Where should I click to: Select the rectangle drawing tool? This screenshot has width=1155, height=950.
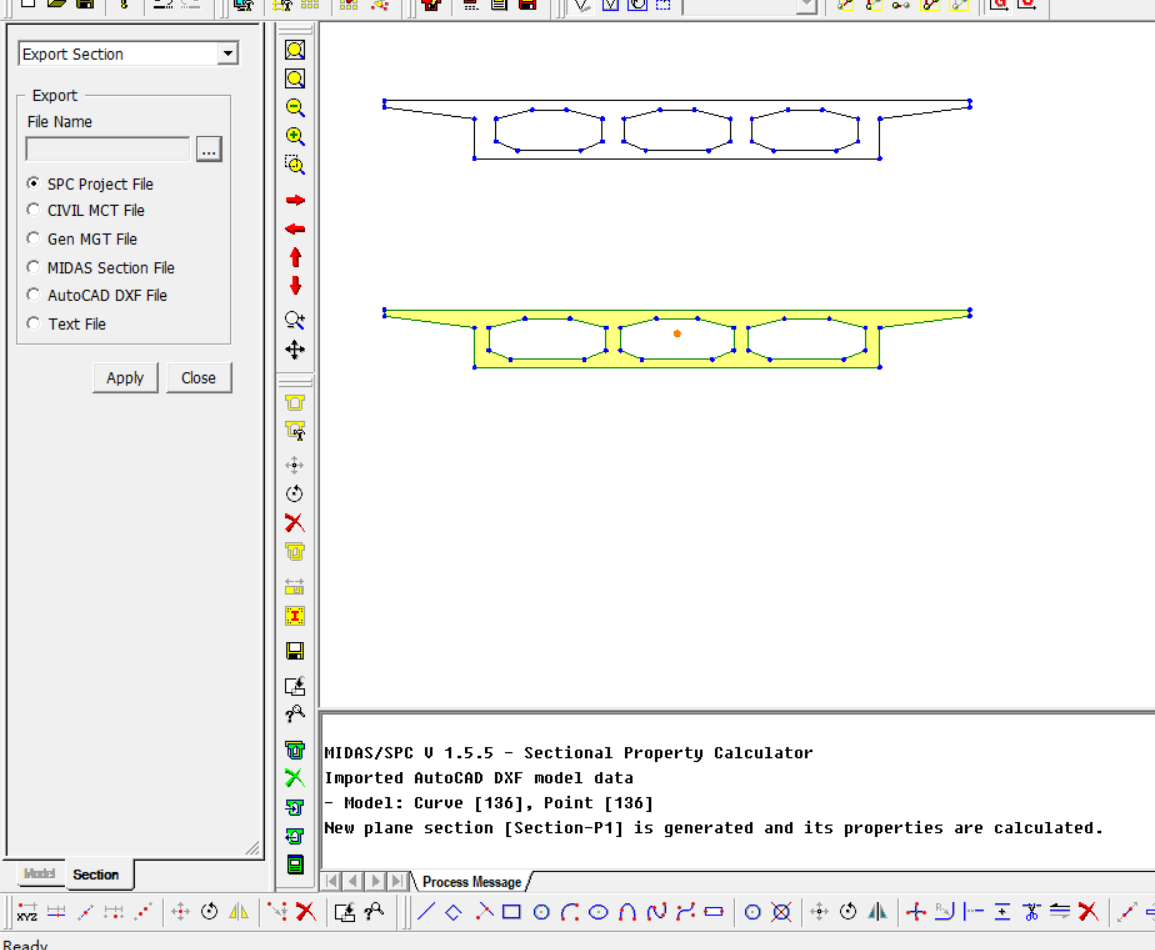512,912
